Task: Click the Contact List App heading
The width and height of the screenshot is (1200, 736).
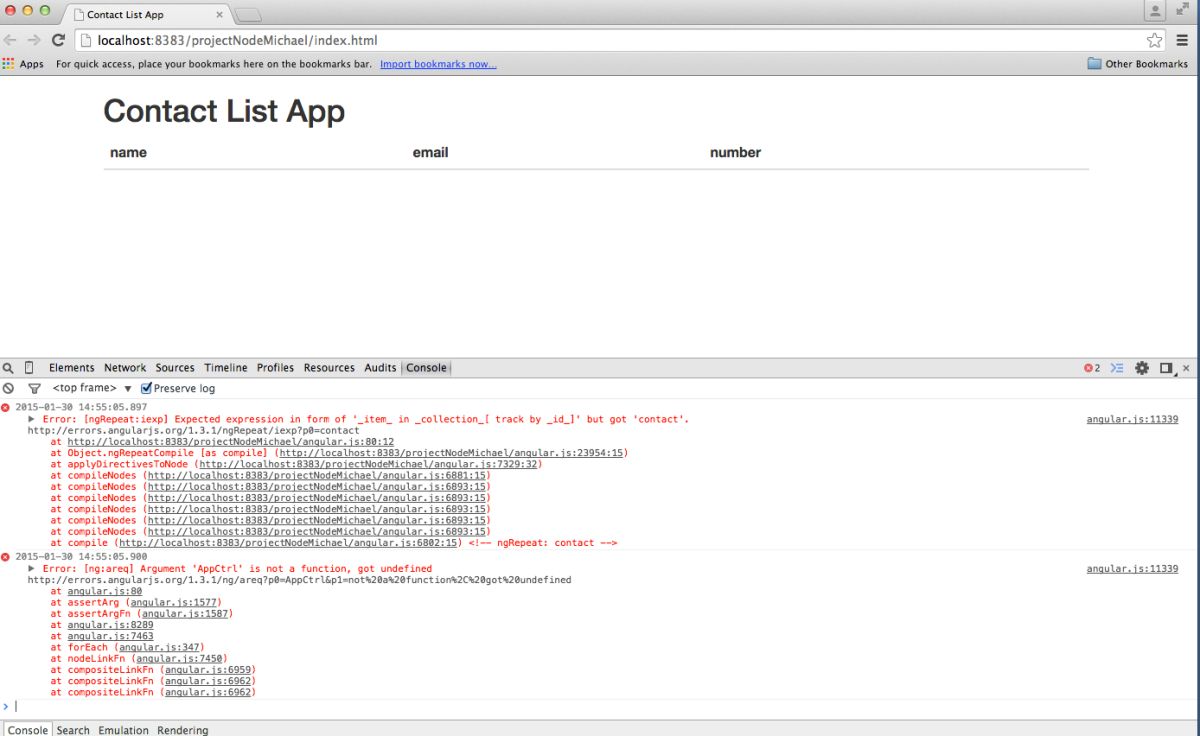Action: click(224, 111)
